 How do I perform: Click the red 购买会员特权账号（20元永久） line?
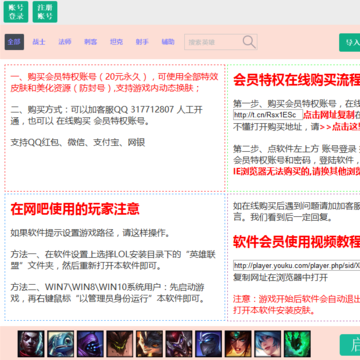(114, 83)
